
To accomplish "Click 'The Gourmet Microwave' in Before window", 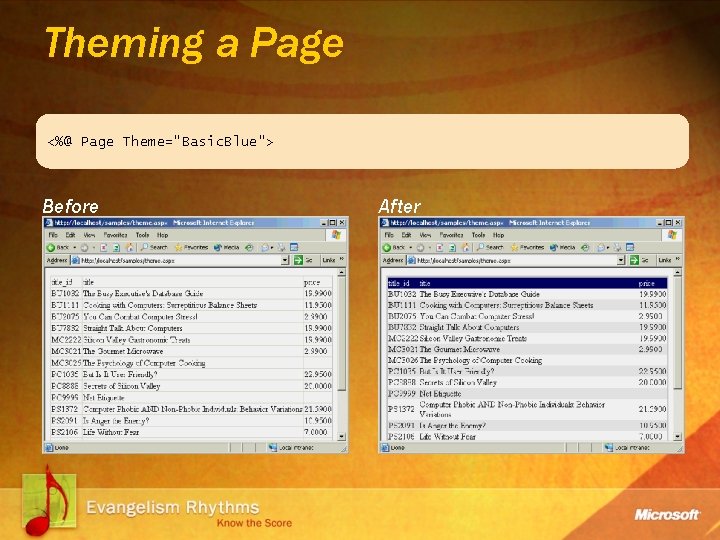I will [123, 351].
